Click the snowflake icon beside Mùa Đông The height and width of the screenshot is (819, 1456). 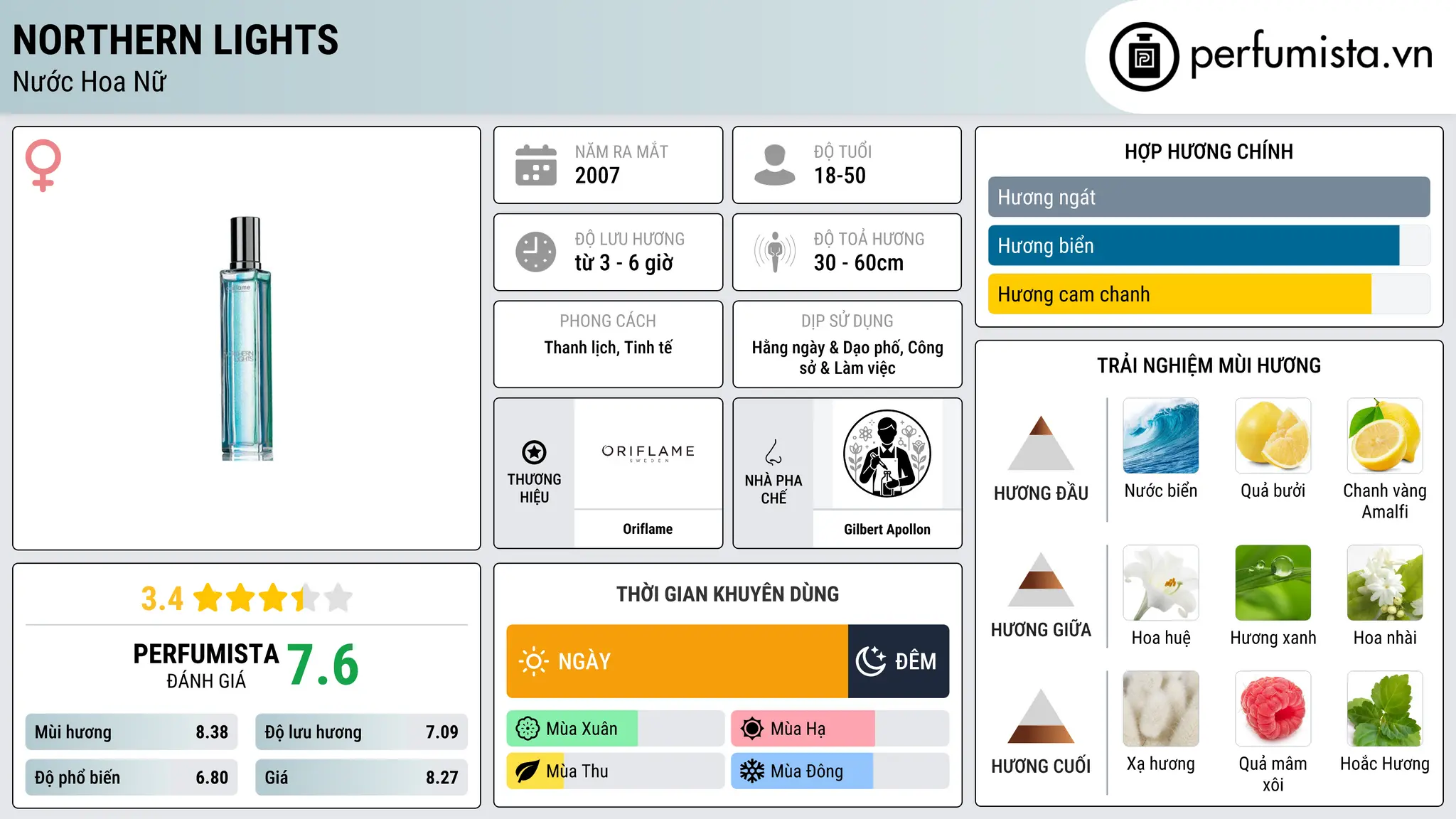pyautogui.click(x=752, y=771)
